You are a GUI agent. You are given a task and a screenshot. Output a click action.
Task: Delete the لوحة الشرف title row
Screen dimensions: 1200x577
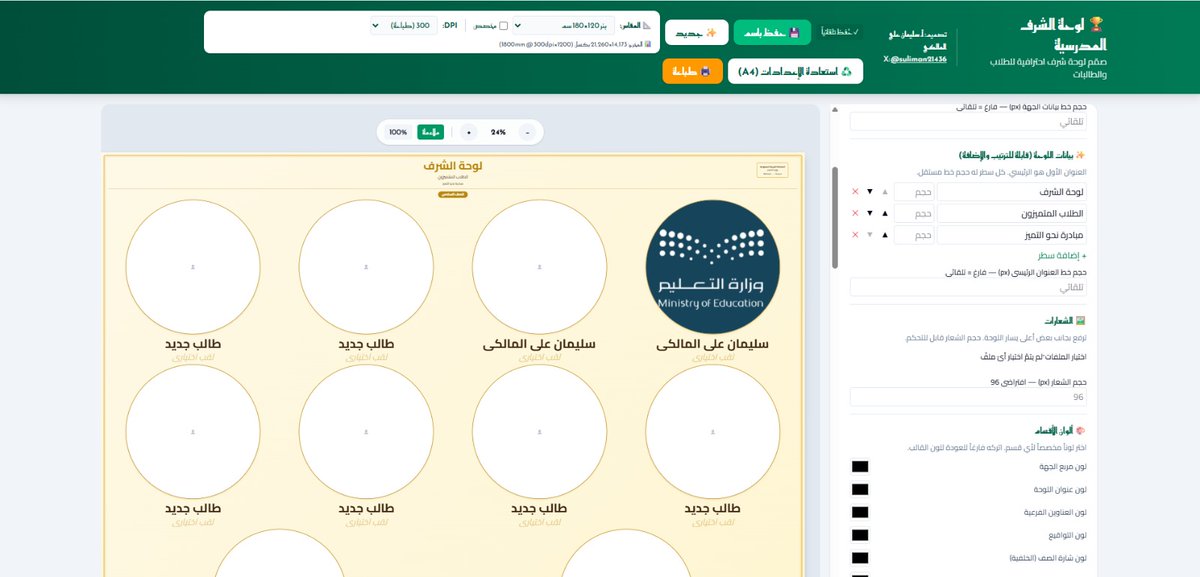pyautogui.click(x=854, y=191)
